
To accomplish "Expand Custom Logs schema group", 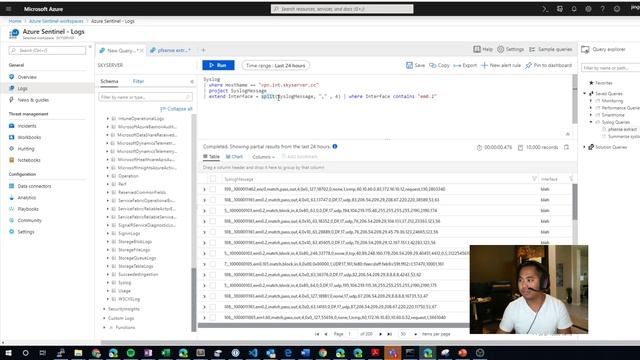I will pyautogui.click(x=104, y=318).
